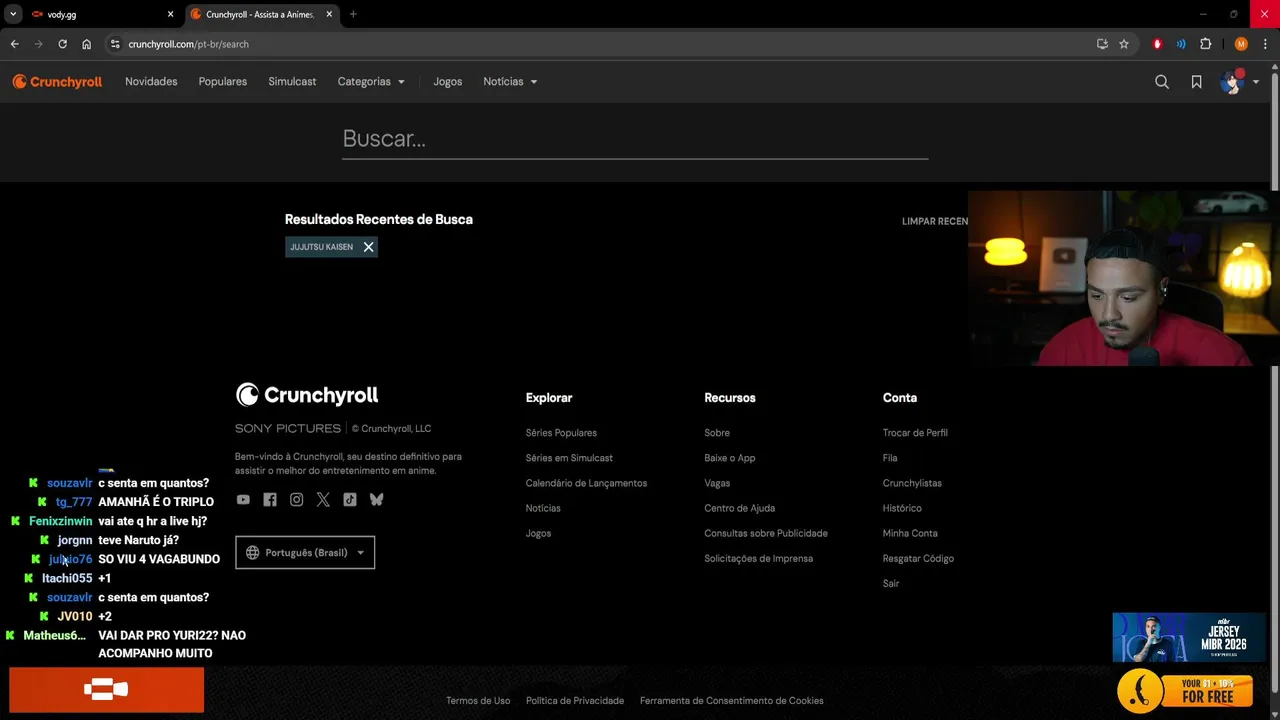Open Fila link under Conta
The height and width of the screenshot is (720, 1280).
(x=890, y=458)
